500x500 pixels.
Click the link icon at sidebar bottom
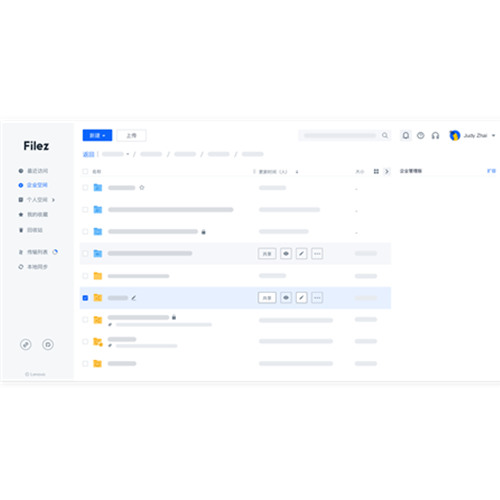(26, 344)
